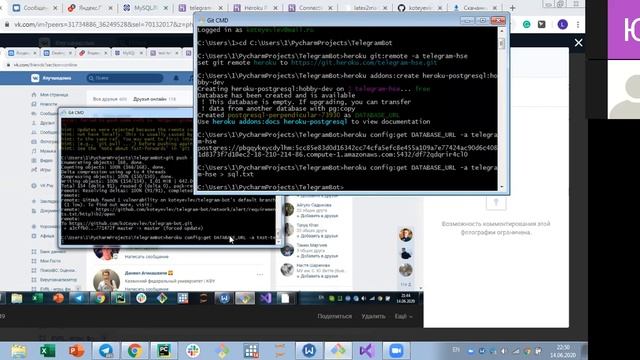Click VK search field in the photo
This screenshot has width=640, height=360.
(125, 78)
